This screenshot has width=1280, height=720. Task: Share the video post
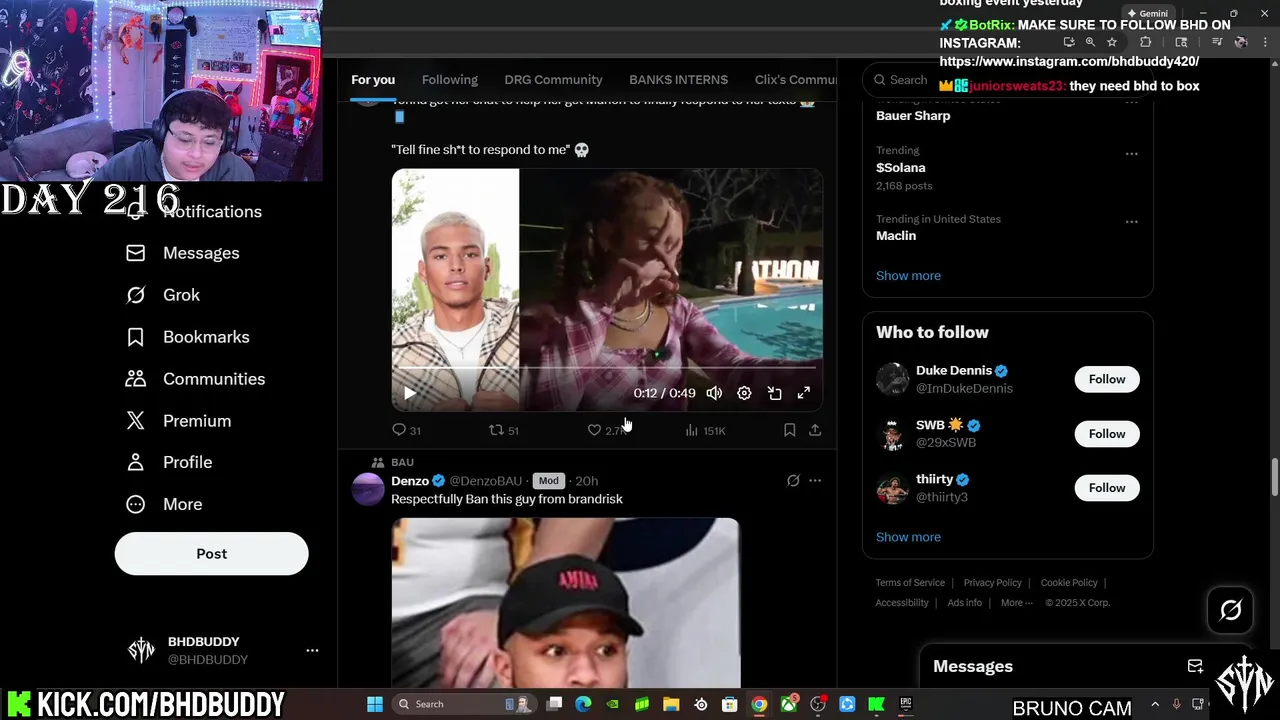tap(815, 430)
